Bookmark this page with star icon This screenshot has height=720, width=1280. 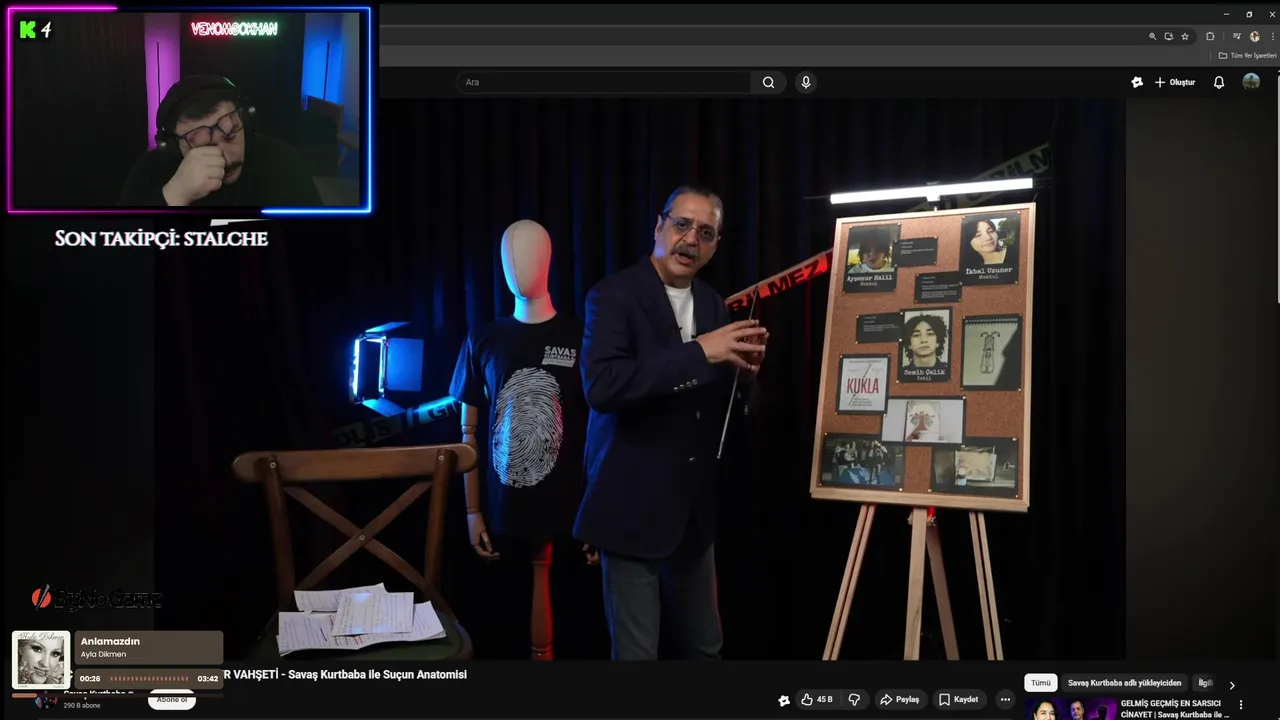click(1185, 36)
